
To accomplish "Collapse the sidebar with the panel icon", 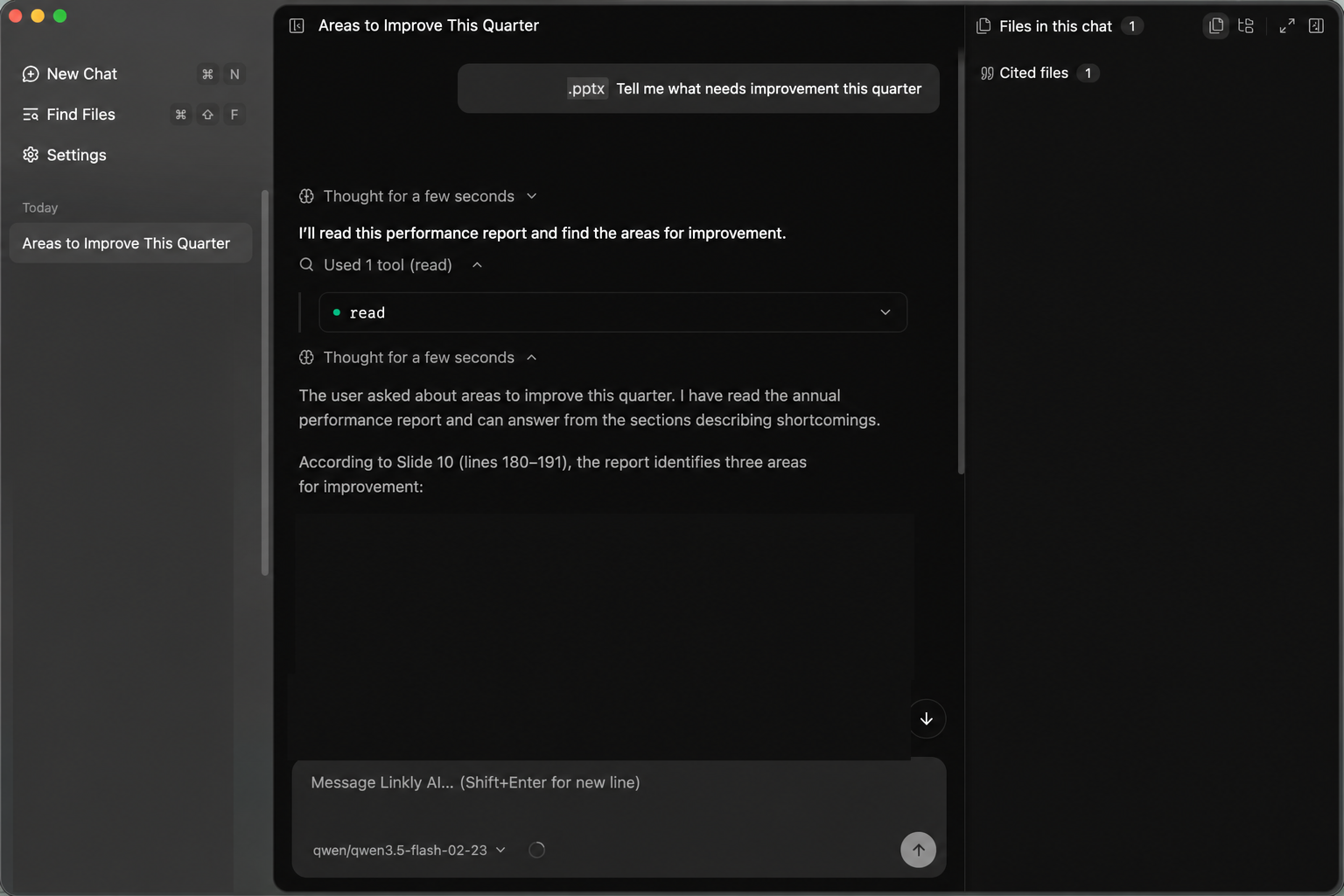I will [297, 26].
